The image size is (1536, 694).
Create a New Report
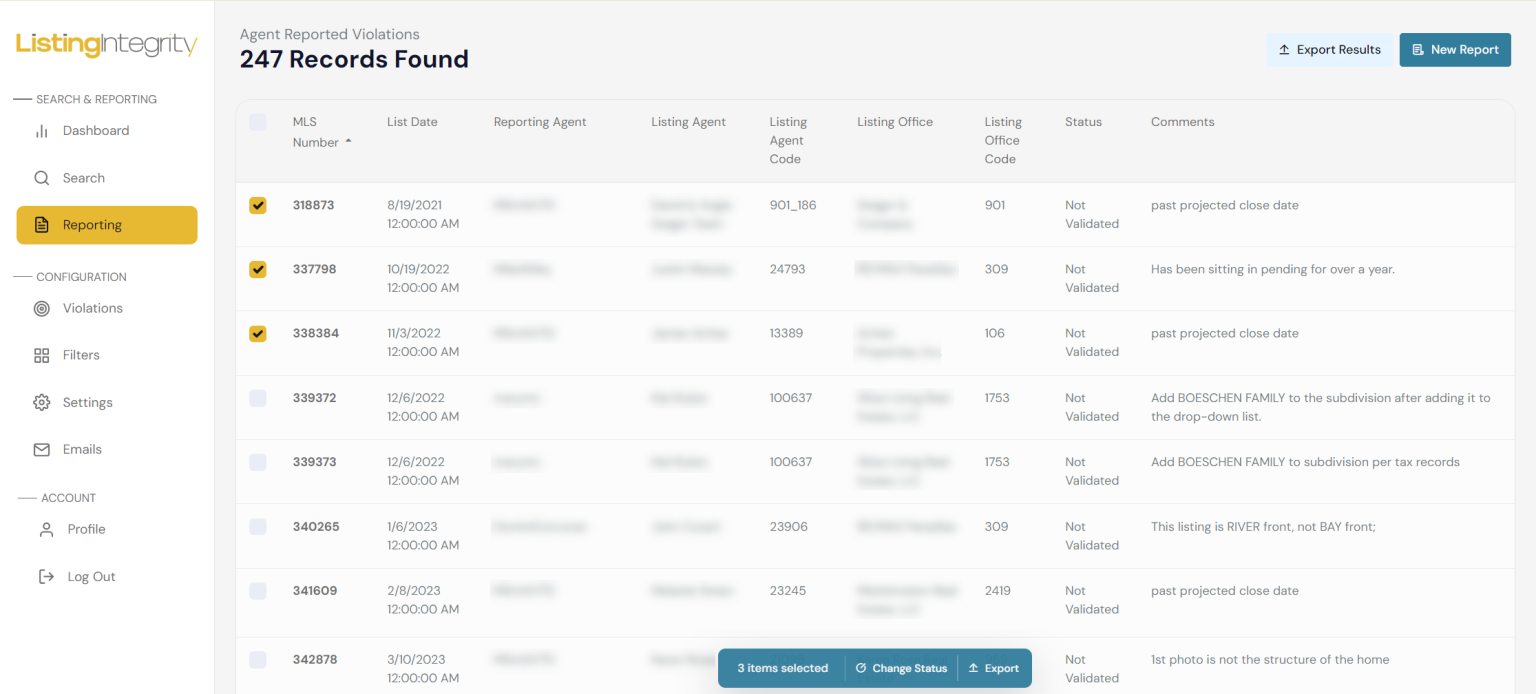(x=1455, y=49)
